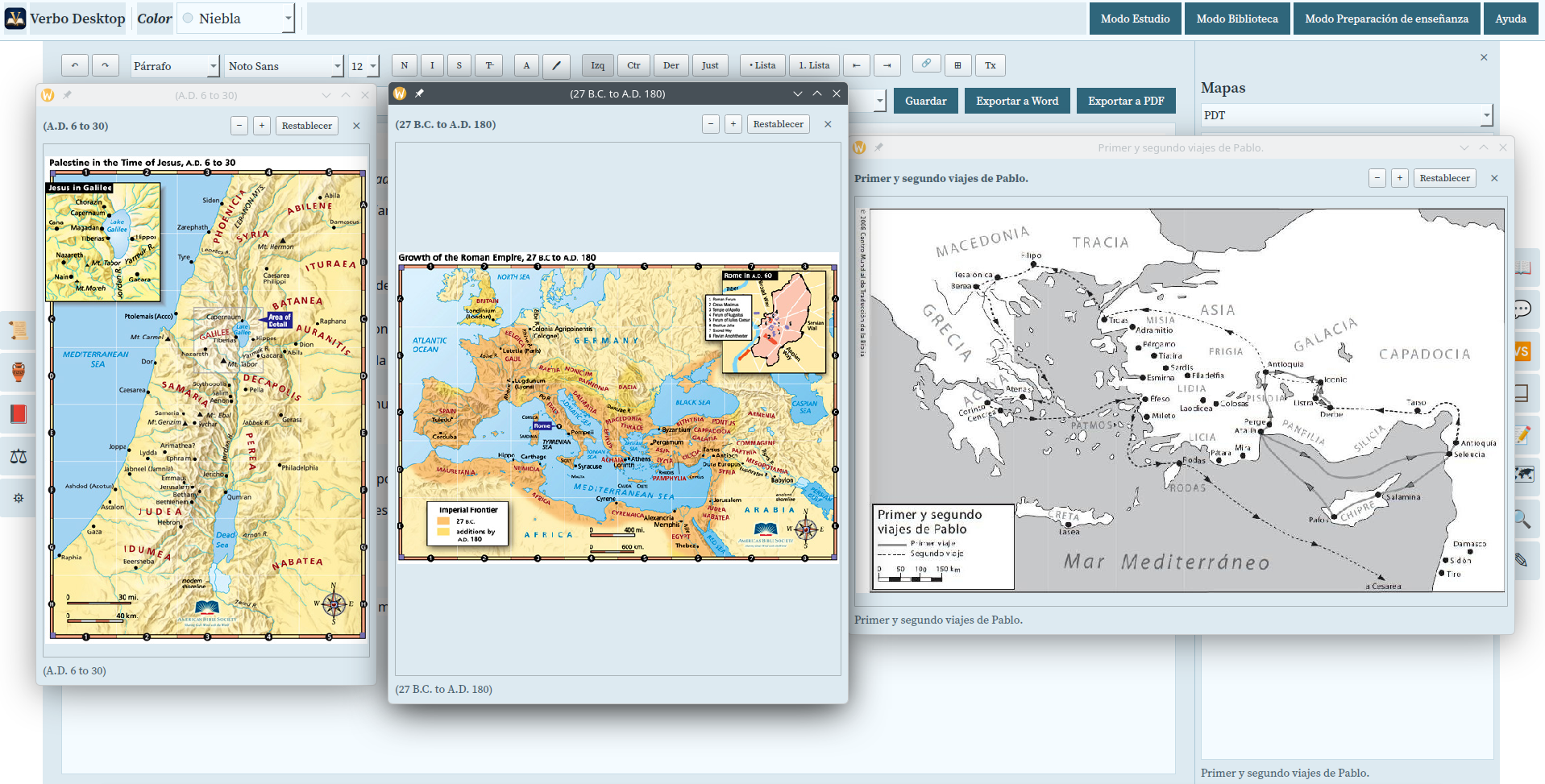Open the Noto Sans font dropdown
This screenshot has height=784, width=1545.
284,66
